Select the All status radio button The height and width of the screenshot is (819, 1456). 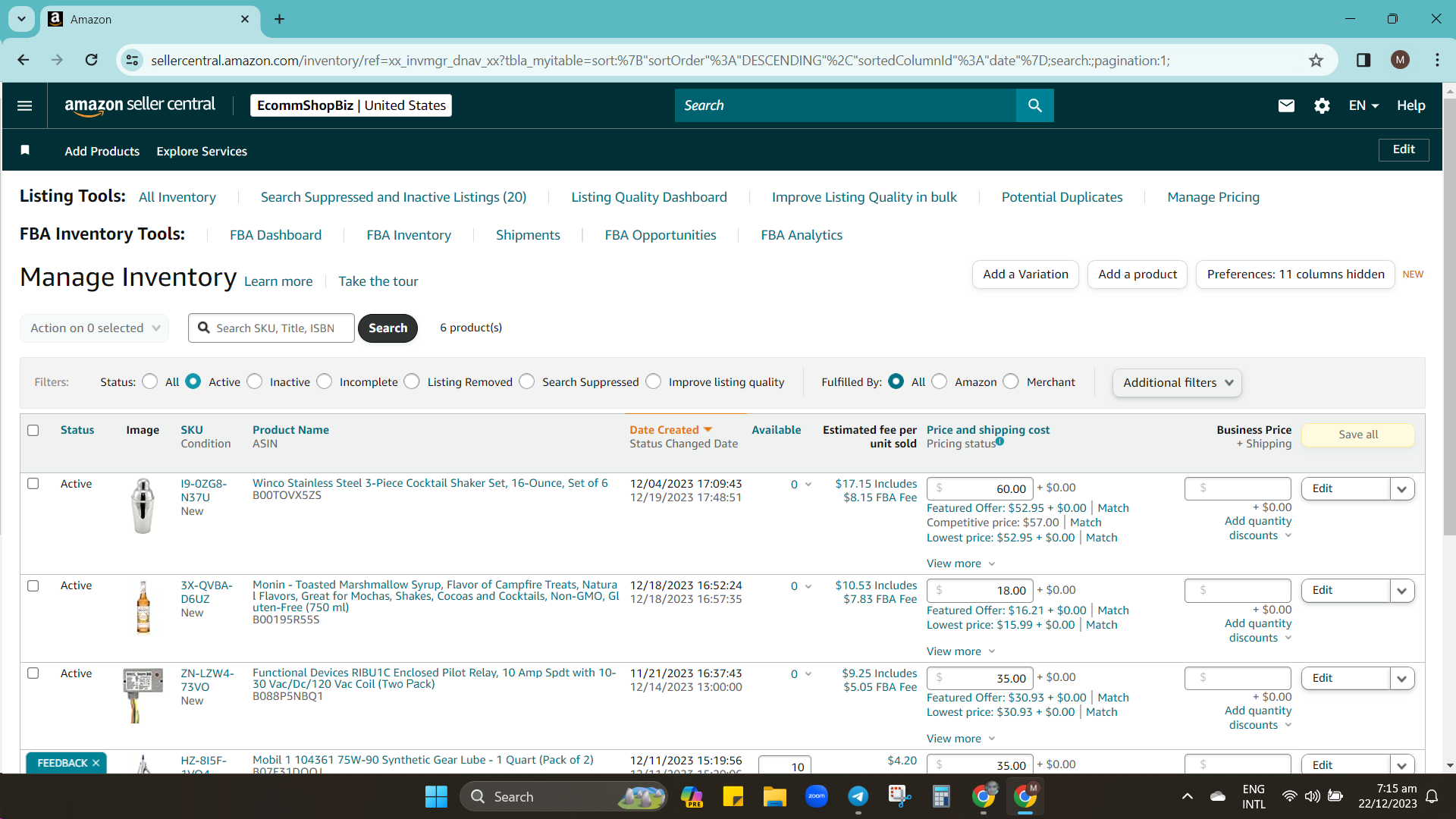click(150, 381)
